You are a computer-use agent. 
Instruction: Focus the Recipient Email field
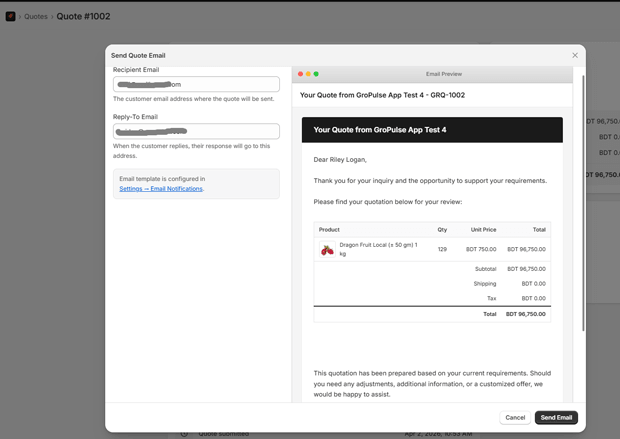pyautogui.click(x=196, y=85)
